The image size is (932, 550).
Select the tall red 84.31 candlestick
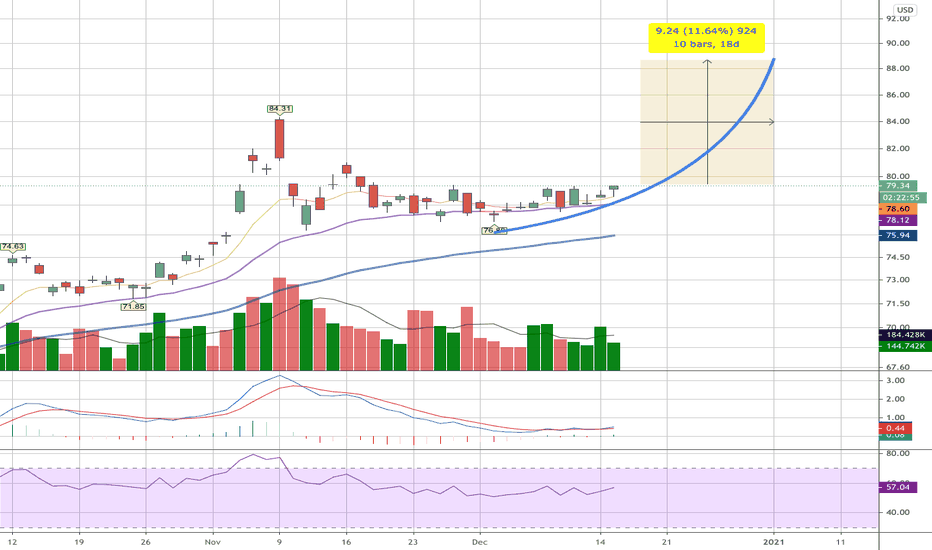[x=279, y=139]
